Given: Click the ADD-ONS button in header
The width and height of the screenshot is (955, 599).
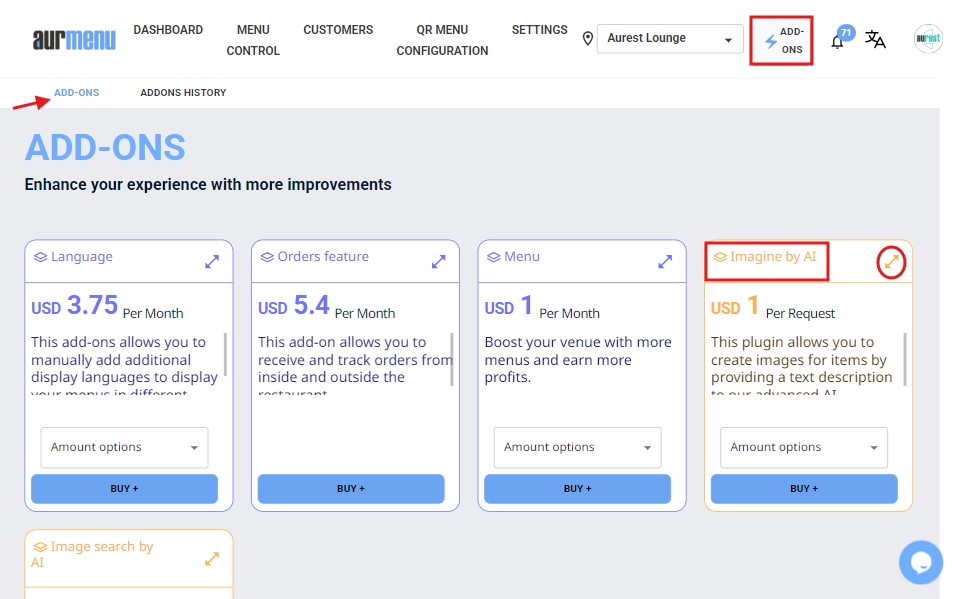Looking at the screenshot, I should coord(782,41).
